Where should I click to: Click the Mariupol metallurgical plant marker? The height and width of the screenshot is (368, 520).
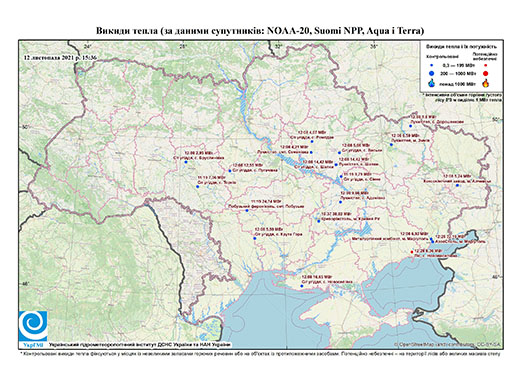pyautogui.click(x=431, y=239)
